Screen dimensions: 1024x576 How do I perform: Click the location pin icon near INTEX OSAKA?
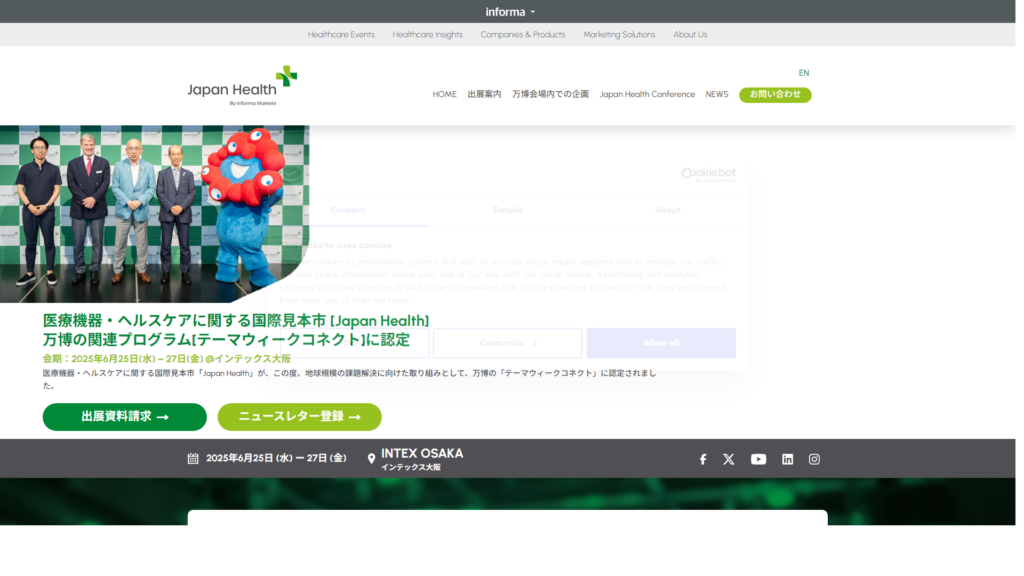372,459
